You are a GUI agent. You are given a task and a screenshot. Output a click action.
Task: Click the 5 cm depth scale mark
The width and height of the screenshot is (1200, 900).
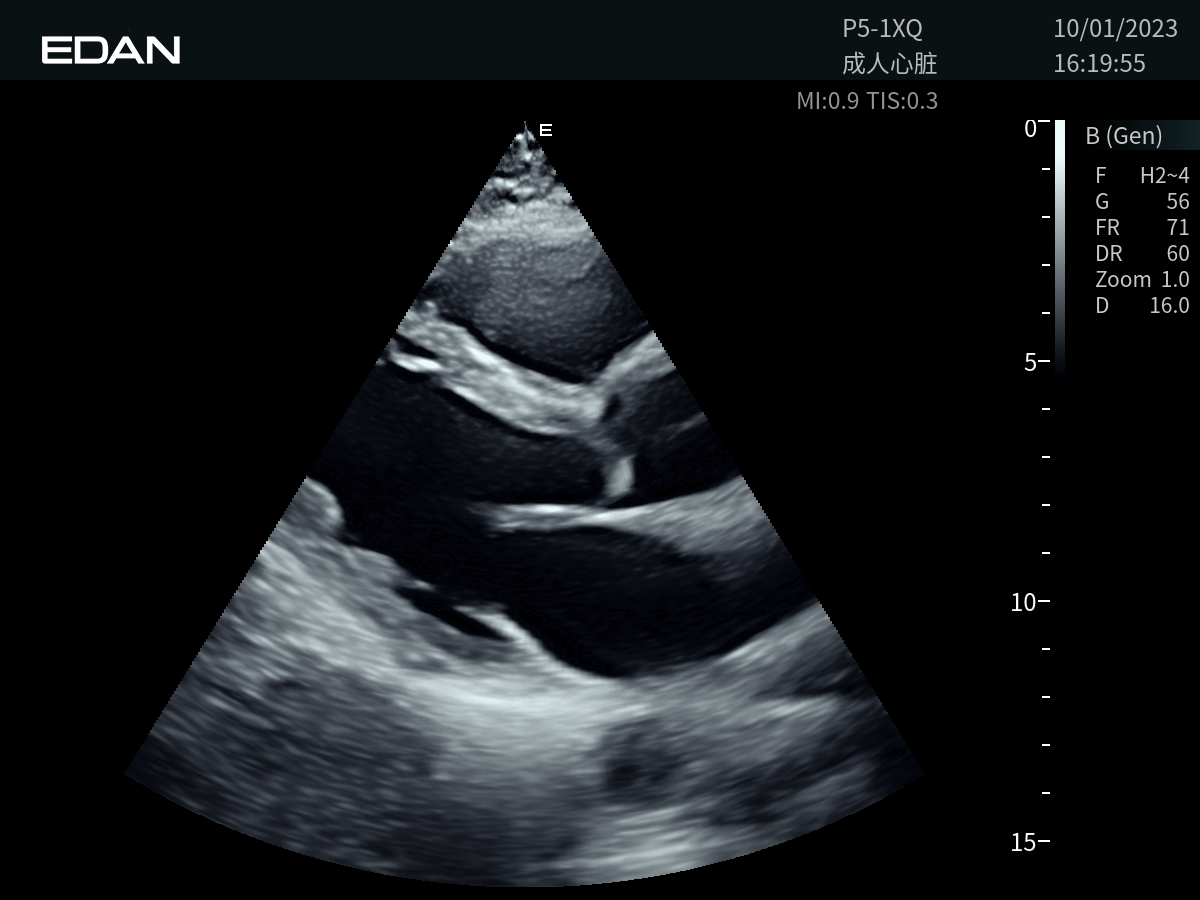[1031, 362]
